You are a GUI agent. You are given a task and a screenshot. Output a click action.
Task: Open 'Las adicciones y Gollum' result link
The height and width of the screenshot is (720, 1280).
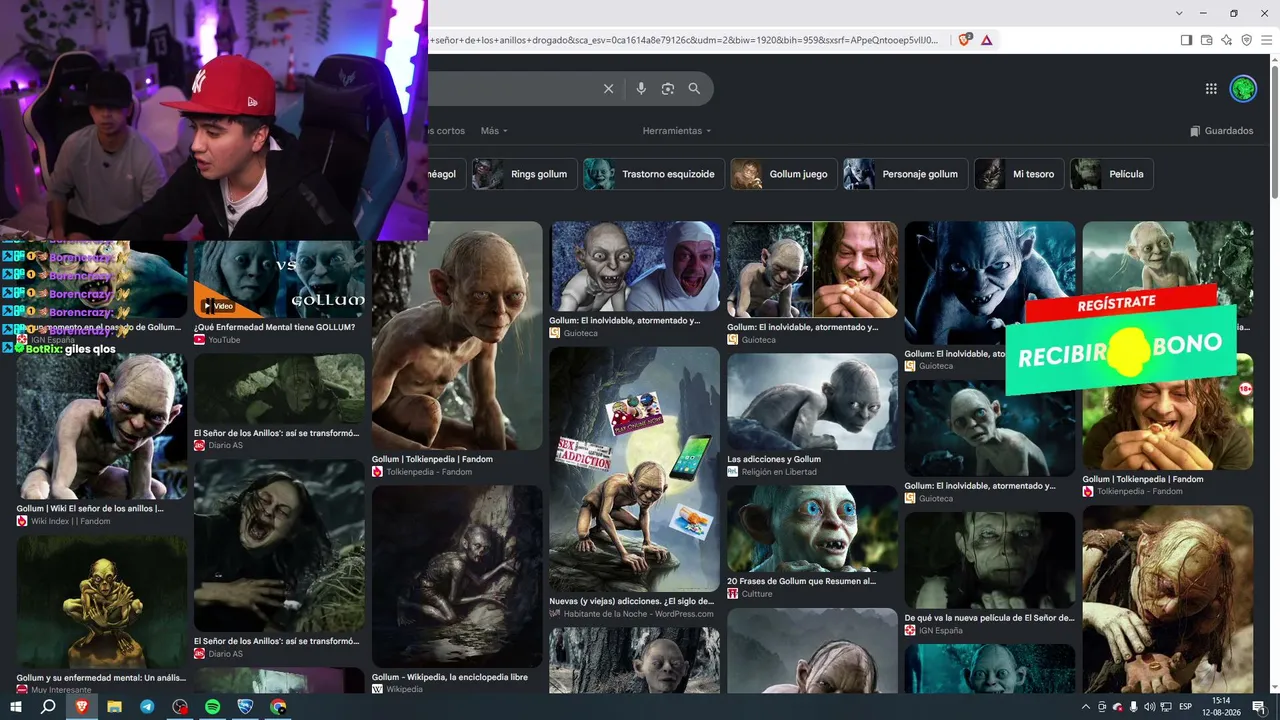774,459
